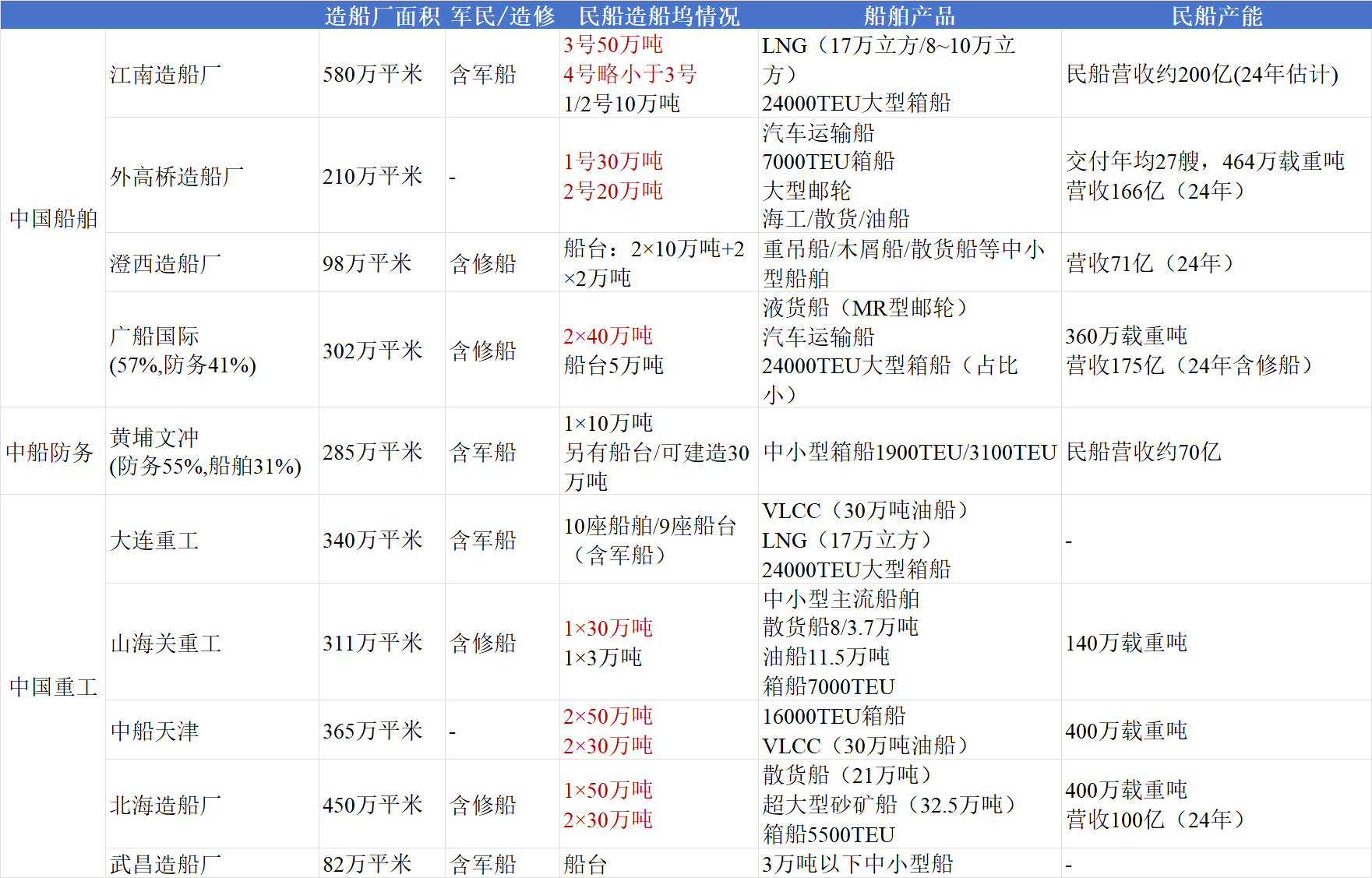
Task: Click 含军船 in the 大连重工 row
Action: coord(483,540)
